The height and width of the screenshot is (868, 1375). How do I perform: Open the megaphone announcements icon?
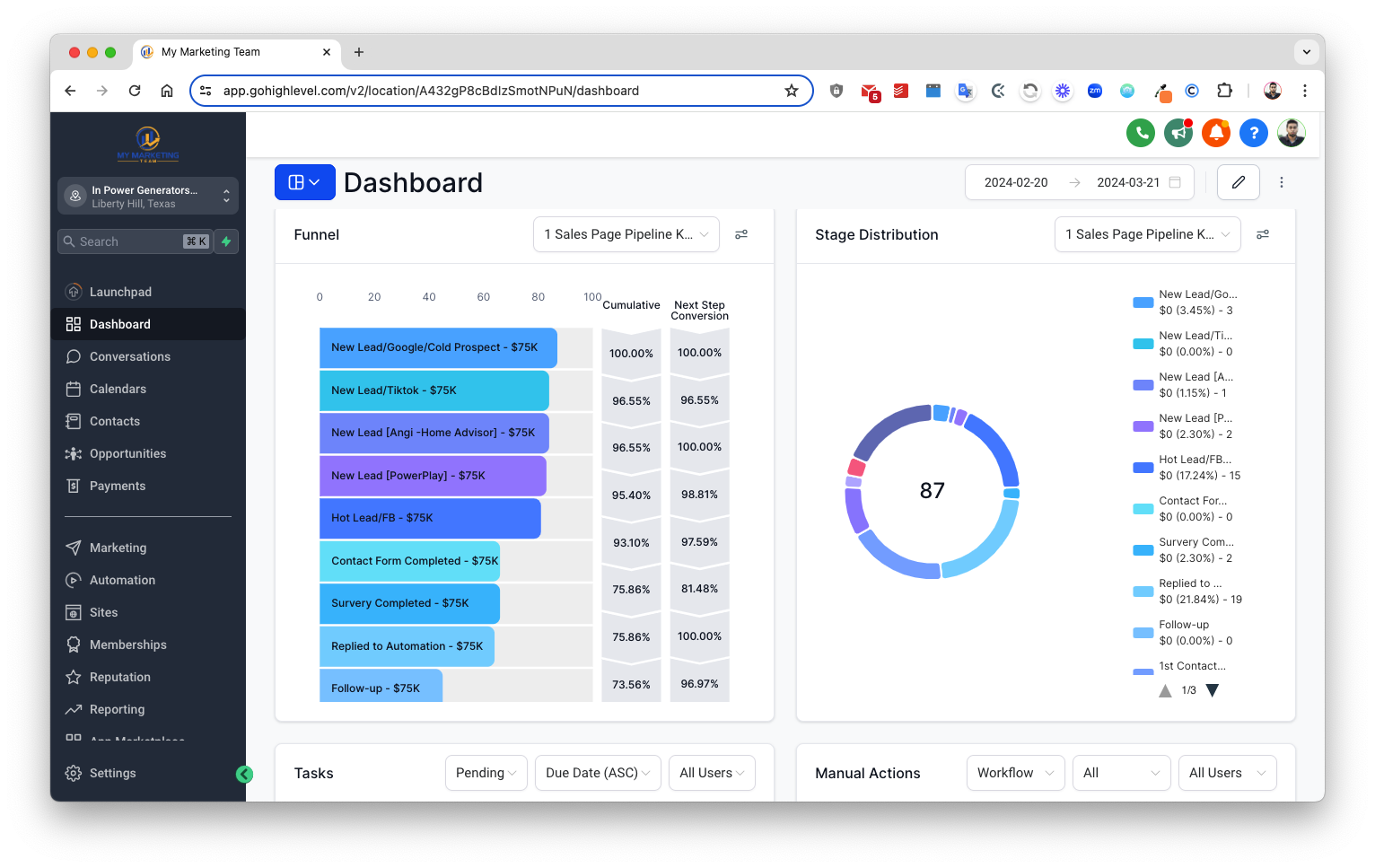point(1178,133)
